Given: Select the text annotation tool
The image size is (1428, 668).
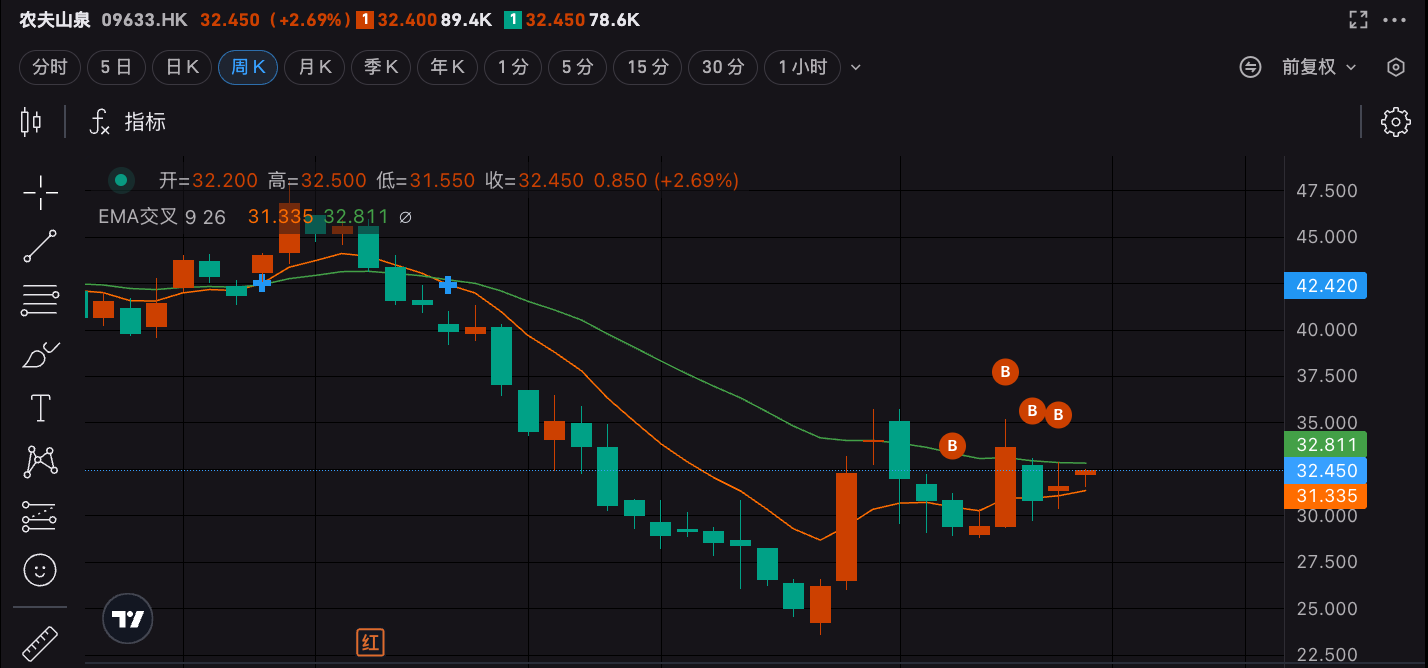Looking at the screenshot, I should click(40, 408).
